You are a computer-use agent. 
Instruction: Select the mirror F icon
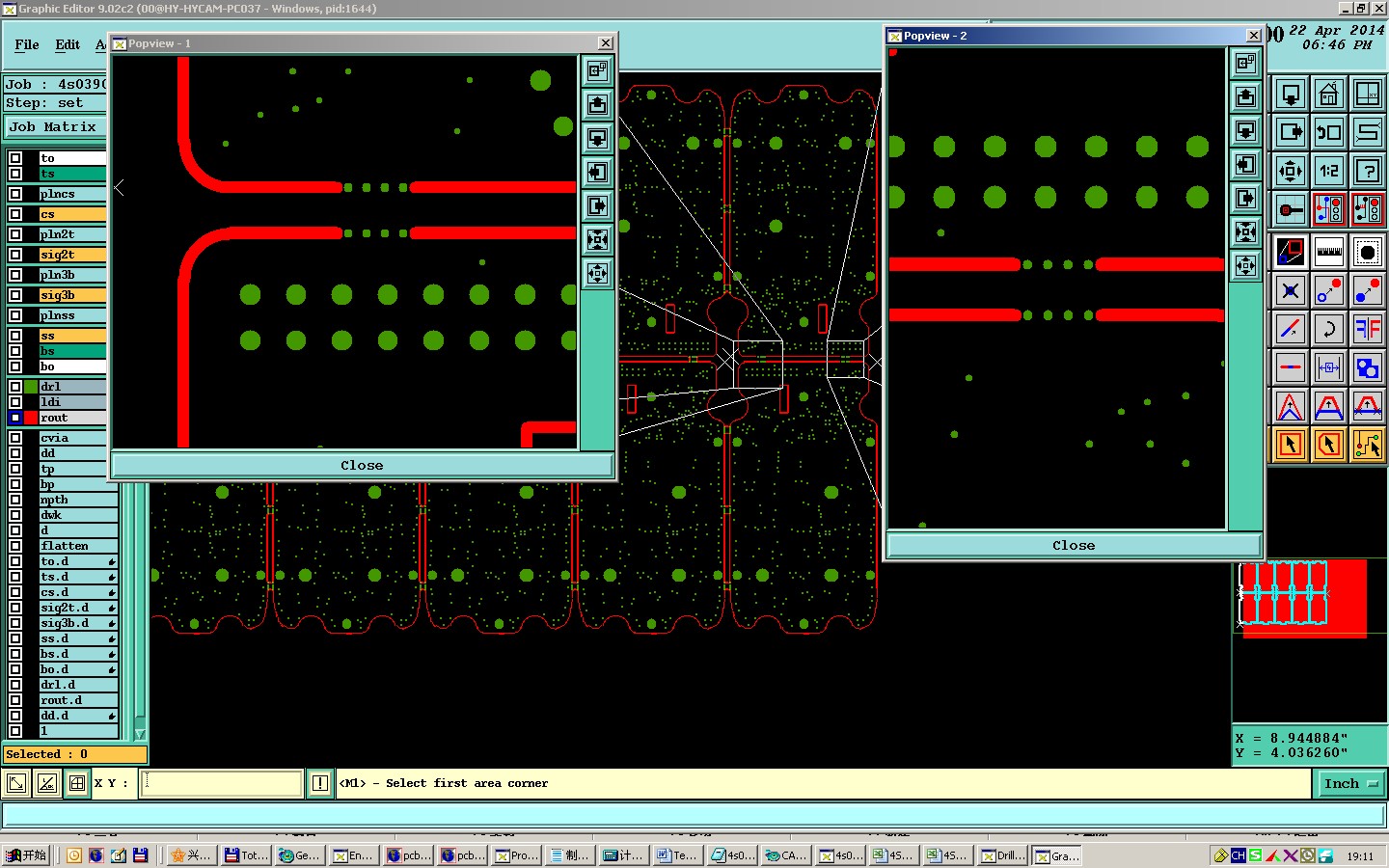click(1367, 329)
